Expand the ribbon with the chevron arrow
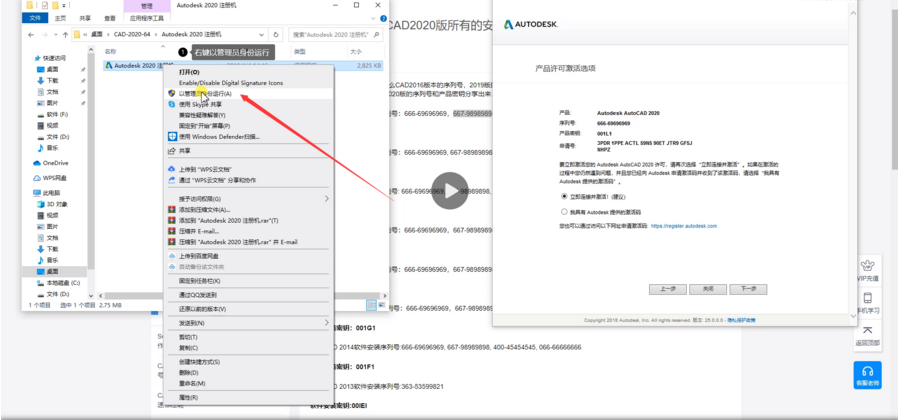 point(373,18)
